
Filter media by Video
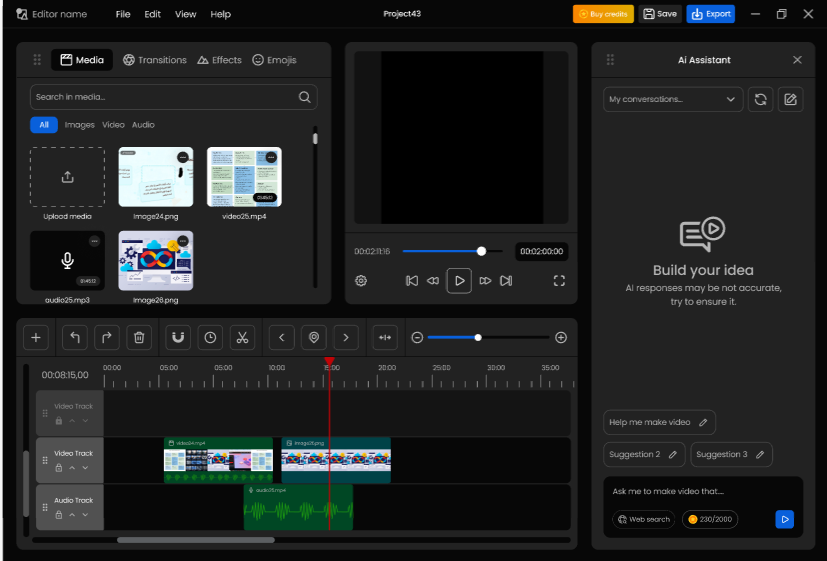pyautogui.click(x=113, y=125)
